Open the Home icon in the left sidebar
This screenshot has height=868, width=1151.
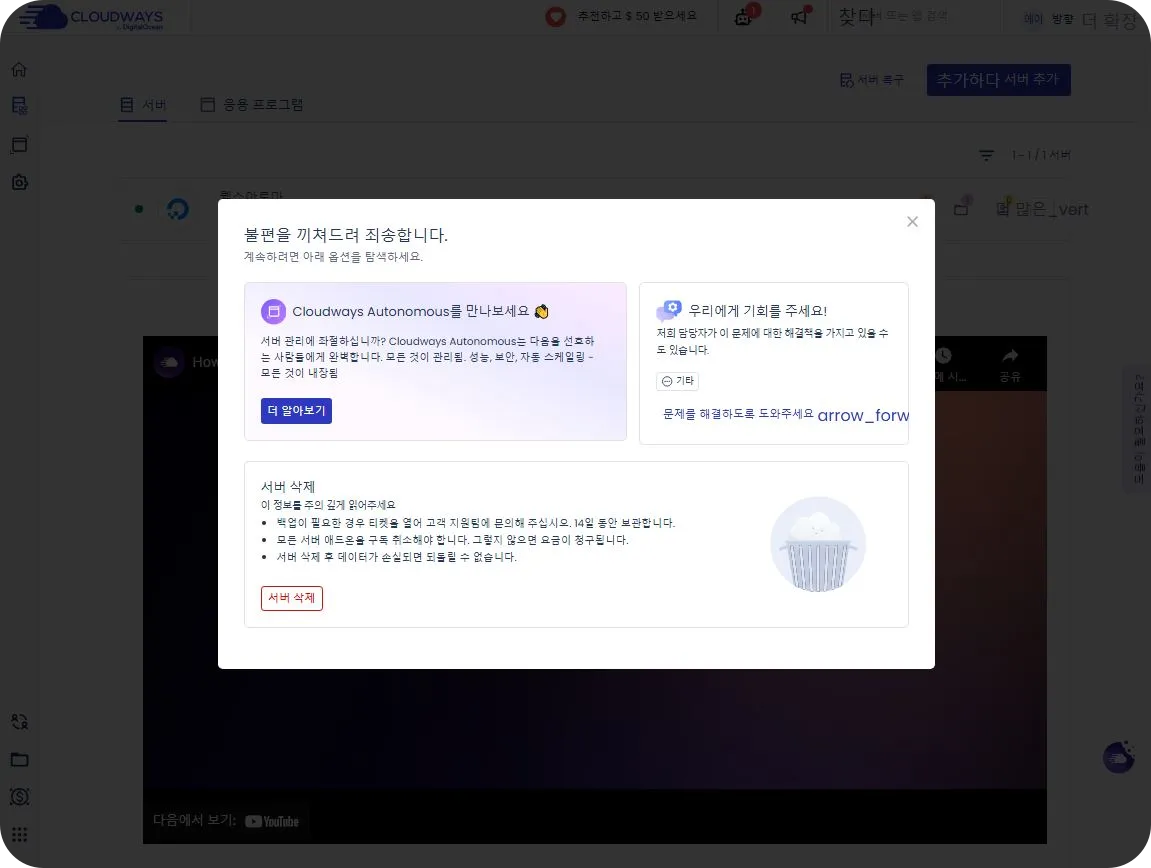(x=18, y=68)
